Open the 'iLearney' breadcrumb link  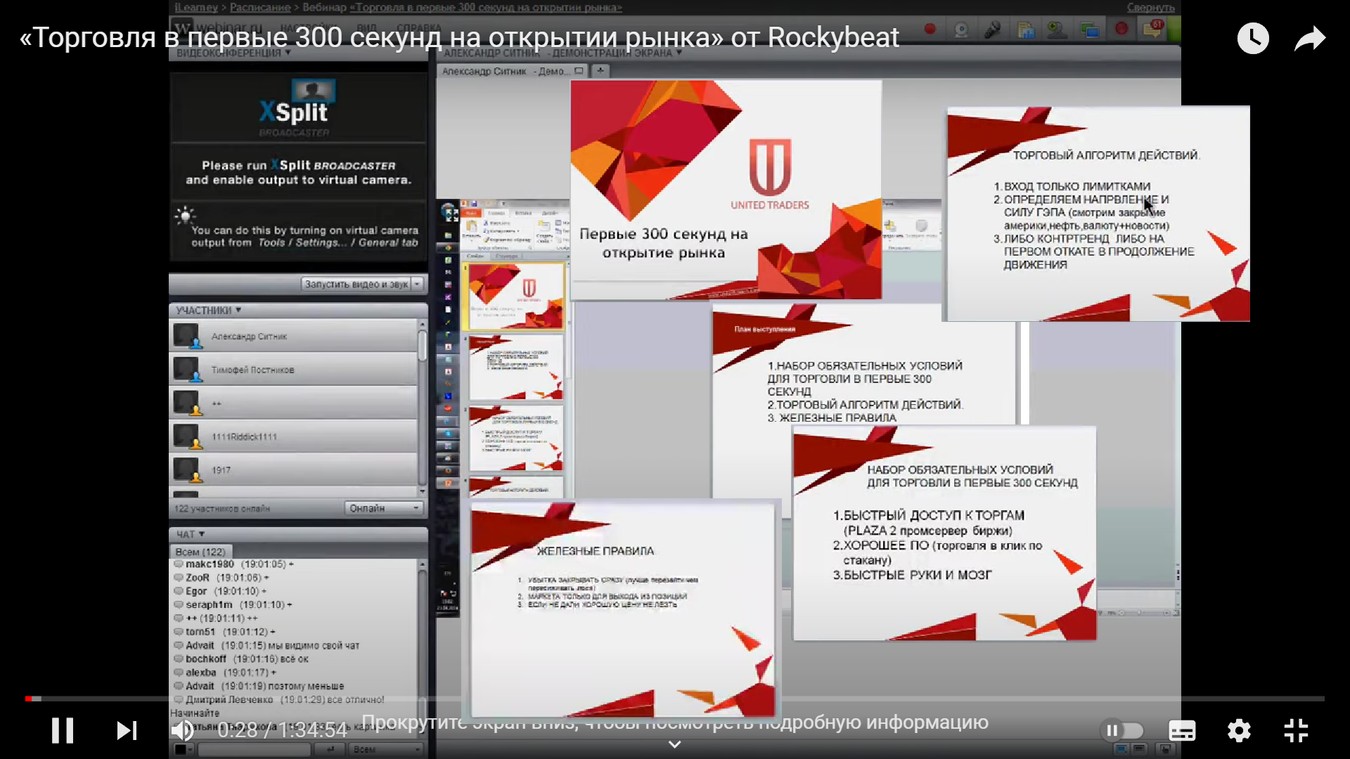point(196,7)
